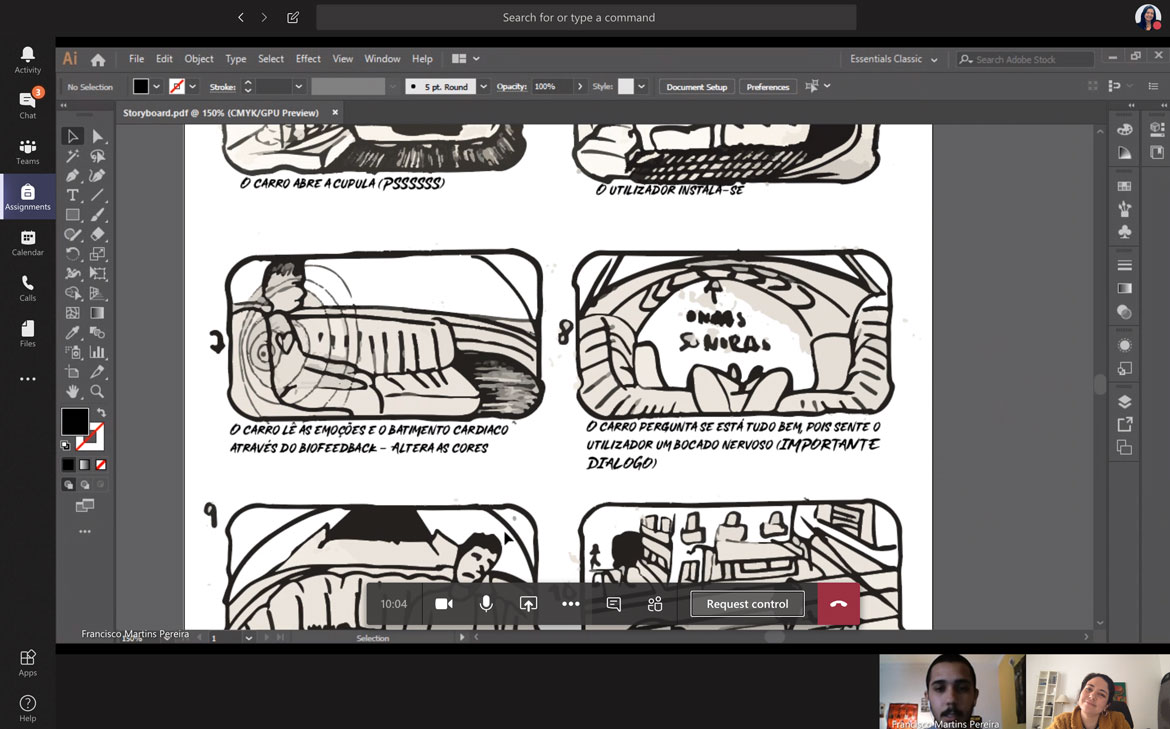Open the Teams Calendar view

tap(27, 243)
